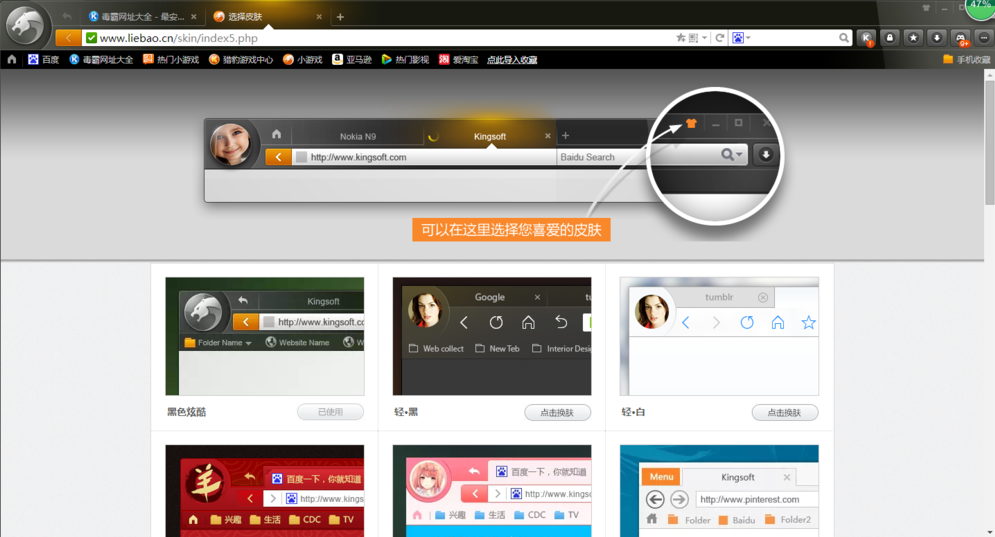Click the 已使用 button under 黑色炫酷
The width and height of the screenshot is (995, 537).
331,412
